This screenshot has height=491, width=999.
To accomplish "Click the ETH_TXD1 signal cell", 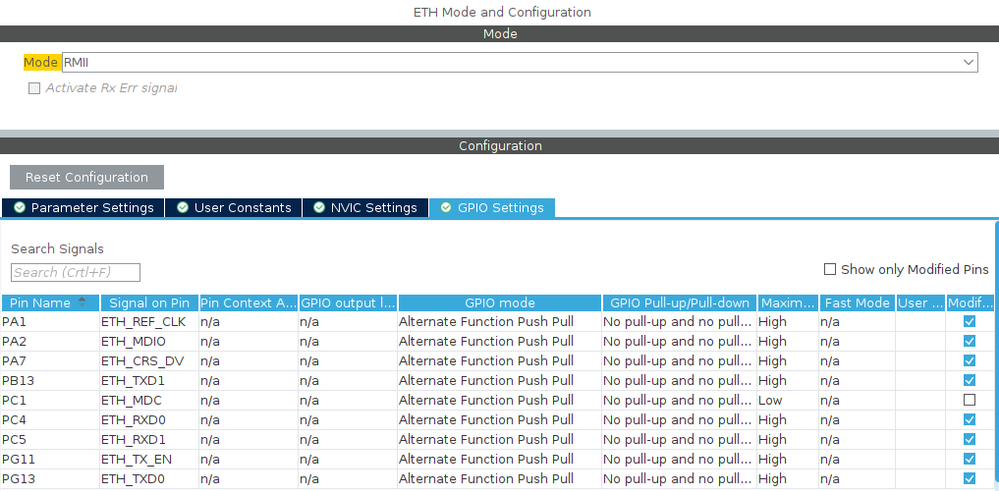I will [149, 380].
